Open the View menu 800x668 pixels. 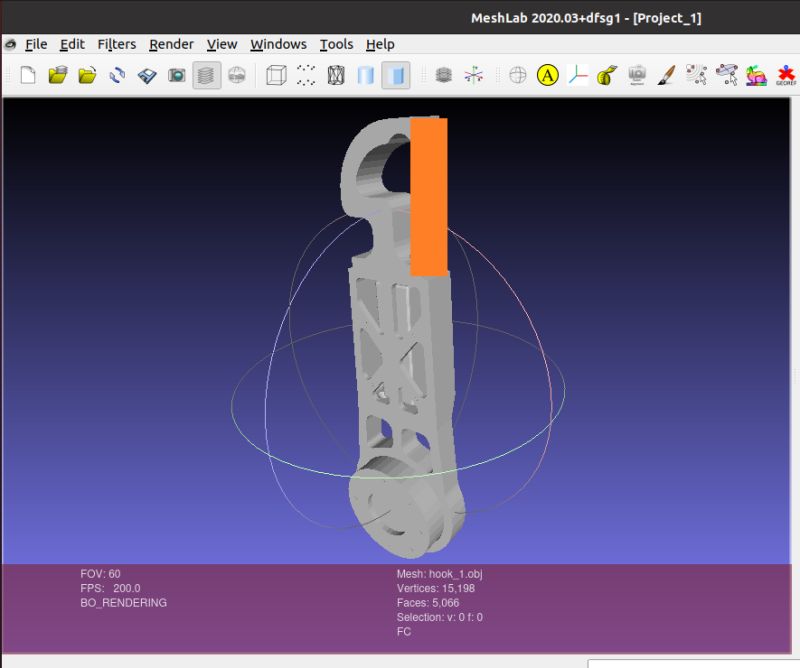click(221, 44)
